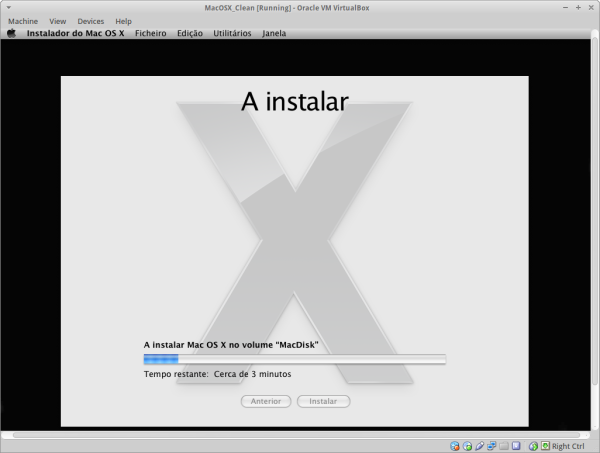The image size is (600, 453).
Task: Open the Instalador do Mac OS X menu
Action: 75,33
